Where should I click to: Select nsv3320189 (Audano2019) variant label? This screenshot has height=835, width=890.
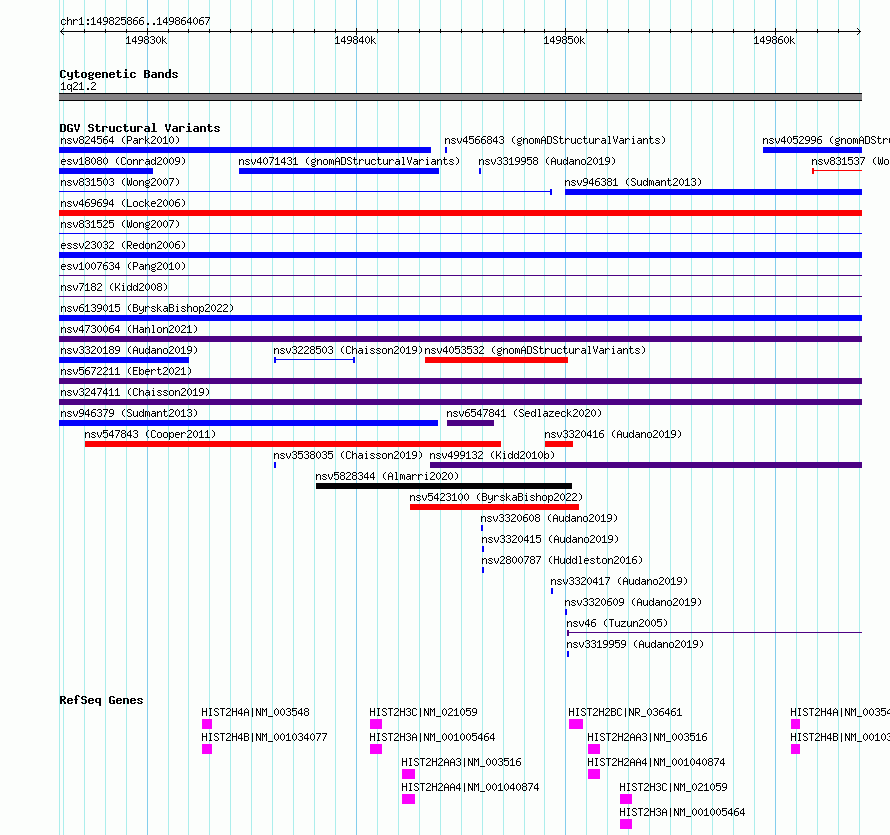point(129,350)
